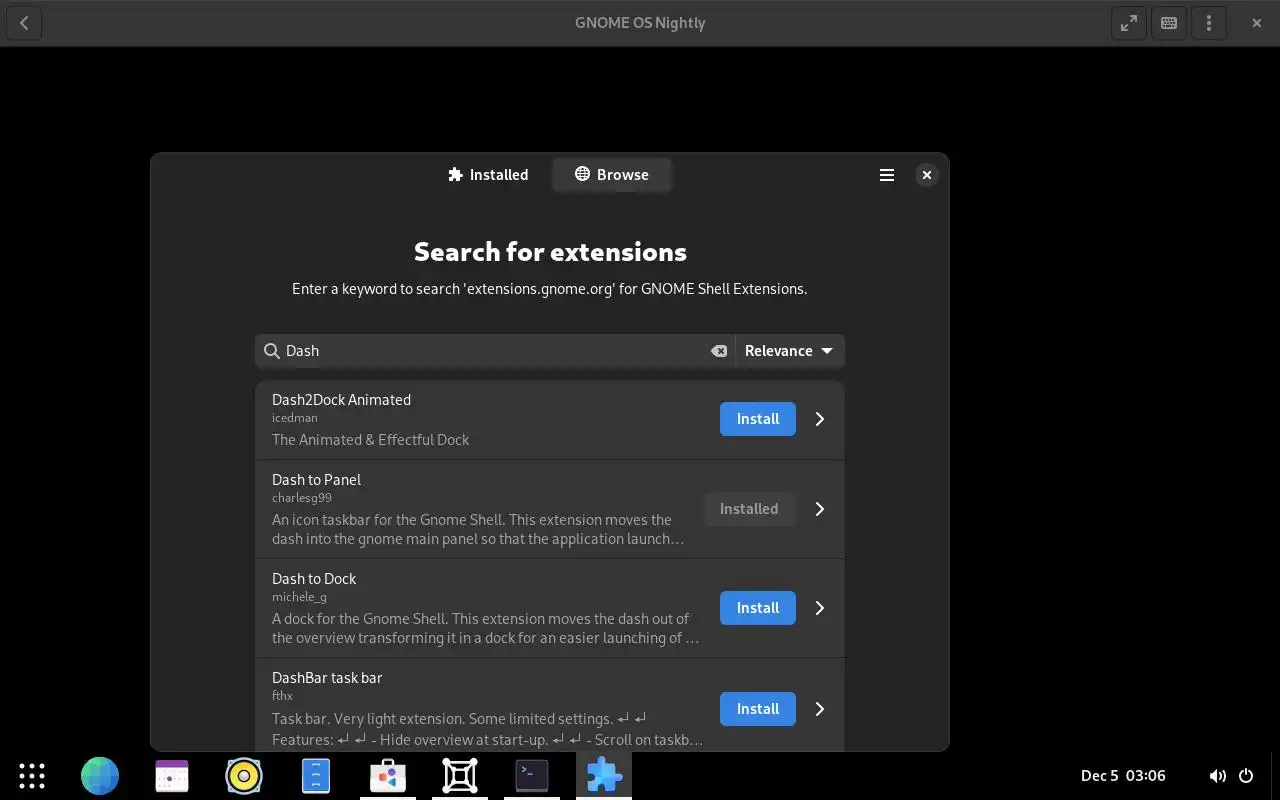Click the Installed button for Dash to Panel
Viewport: 1280px width, 800px height.
(749, 509)
